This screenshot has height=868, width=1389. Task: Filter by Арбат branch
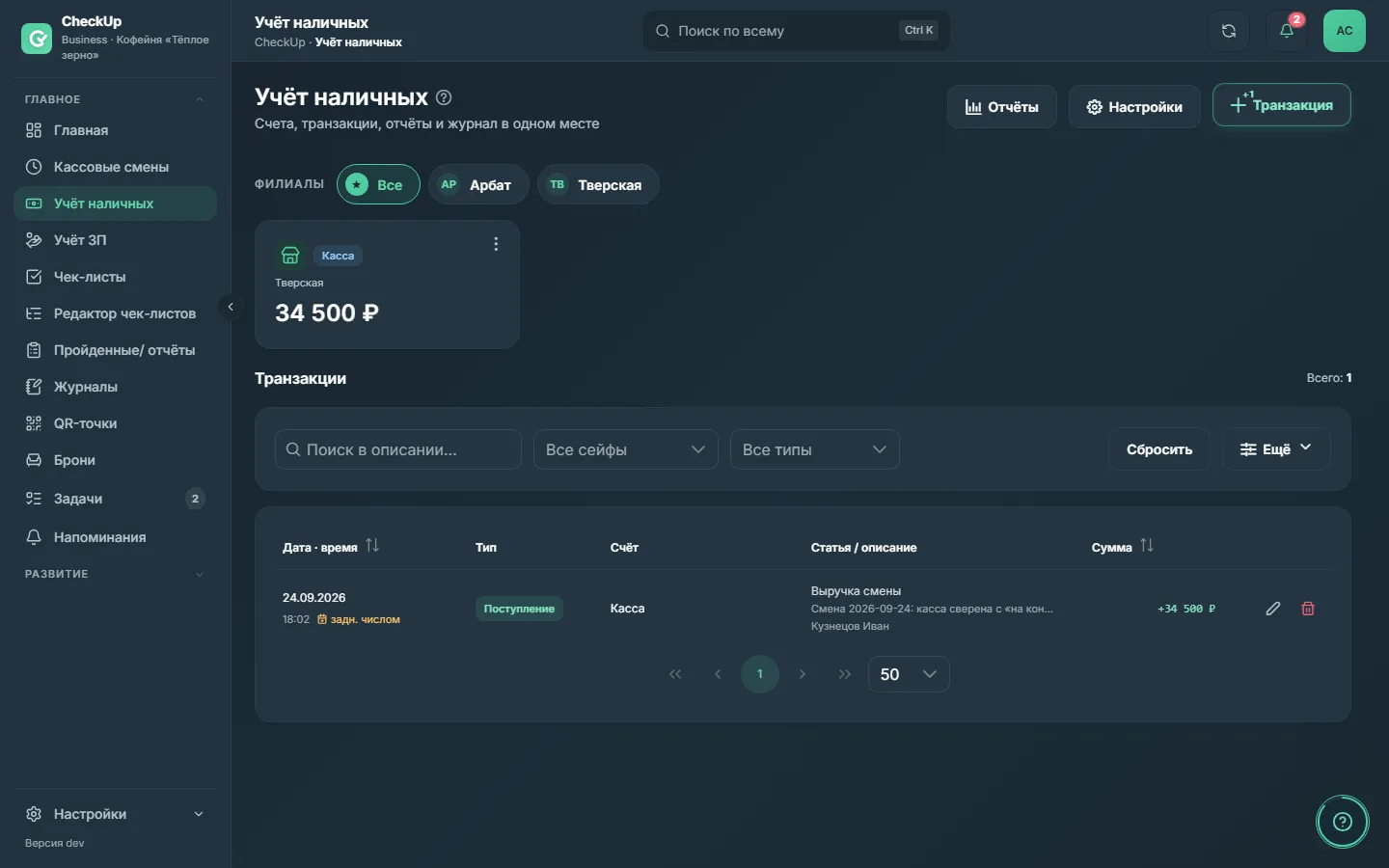(x=478, y=184)
